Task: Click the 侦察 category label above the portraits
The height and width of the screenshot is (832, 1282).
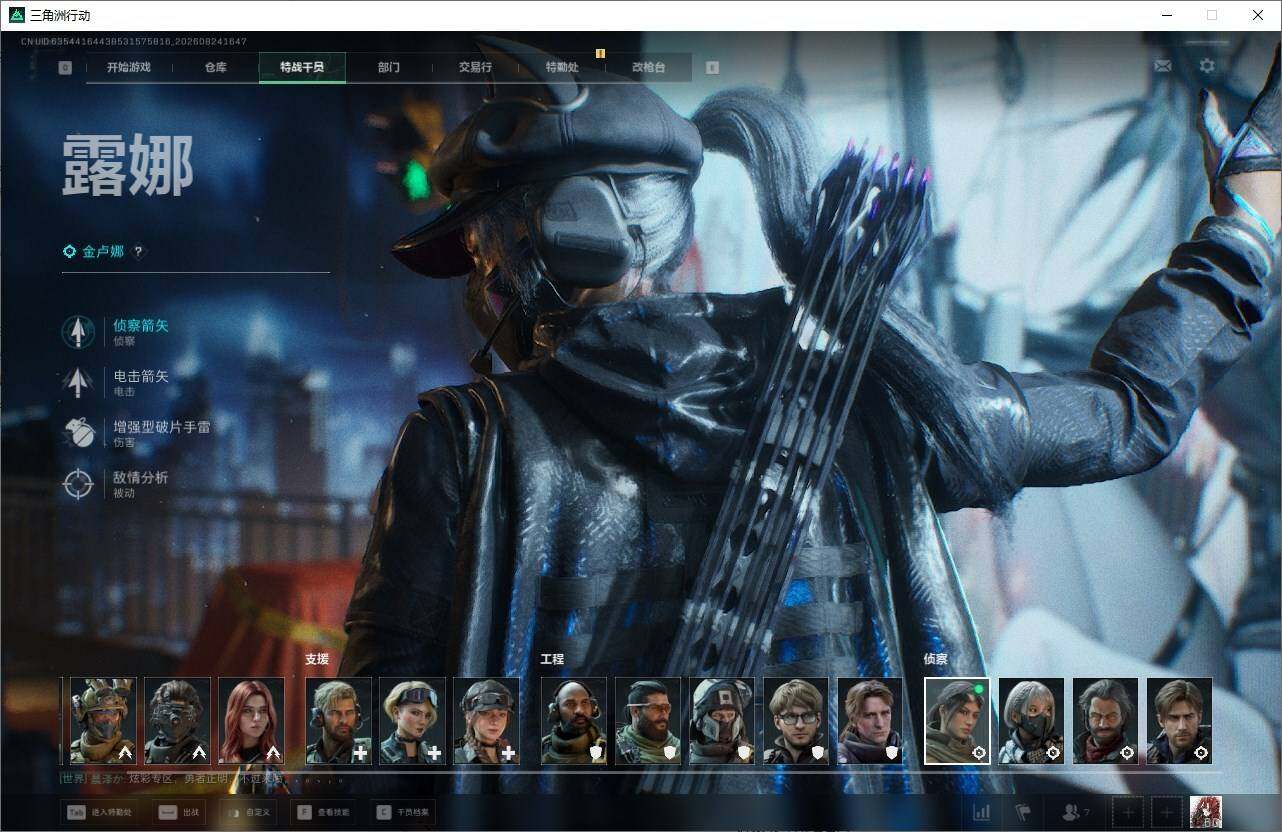Action: click(x=936, y=659)
